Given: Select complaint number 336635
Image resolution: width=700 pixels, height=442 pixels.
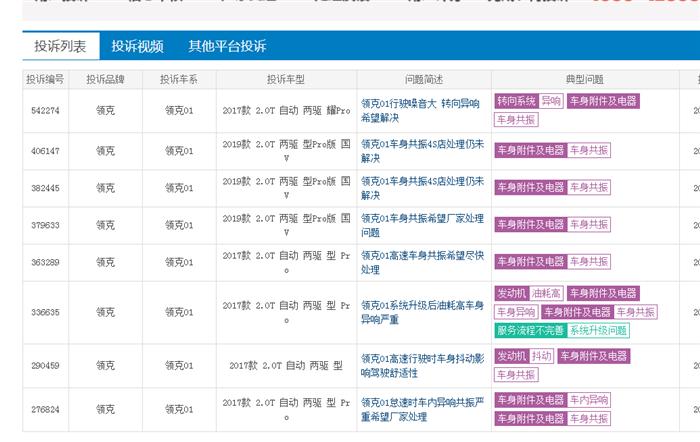Looking at the screenshot, I should click(45, 312).
